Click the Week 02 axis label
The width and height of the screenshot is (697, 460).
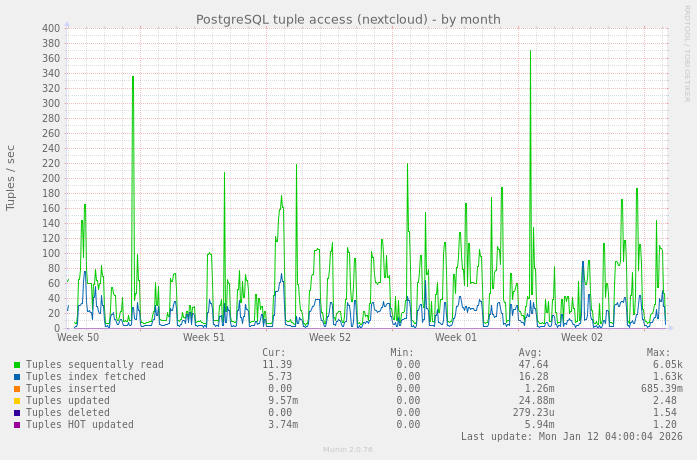[x=582, y=337]
